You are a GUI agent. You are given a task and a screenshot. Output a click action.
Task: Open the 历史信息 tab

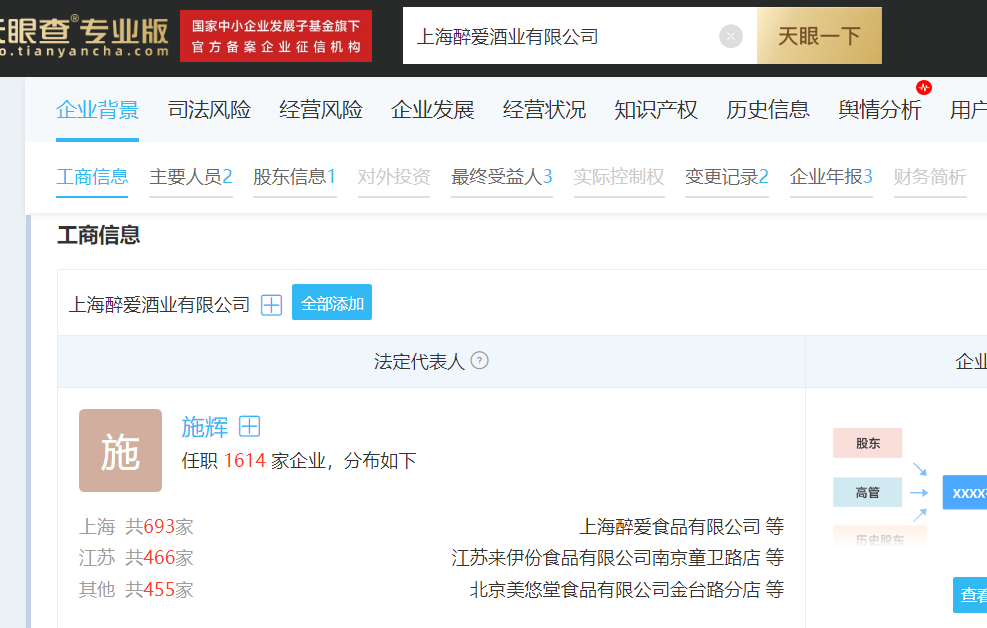coord(768,110)
